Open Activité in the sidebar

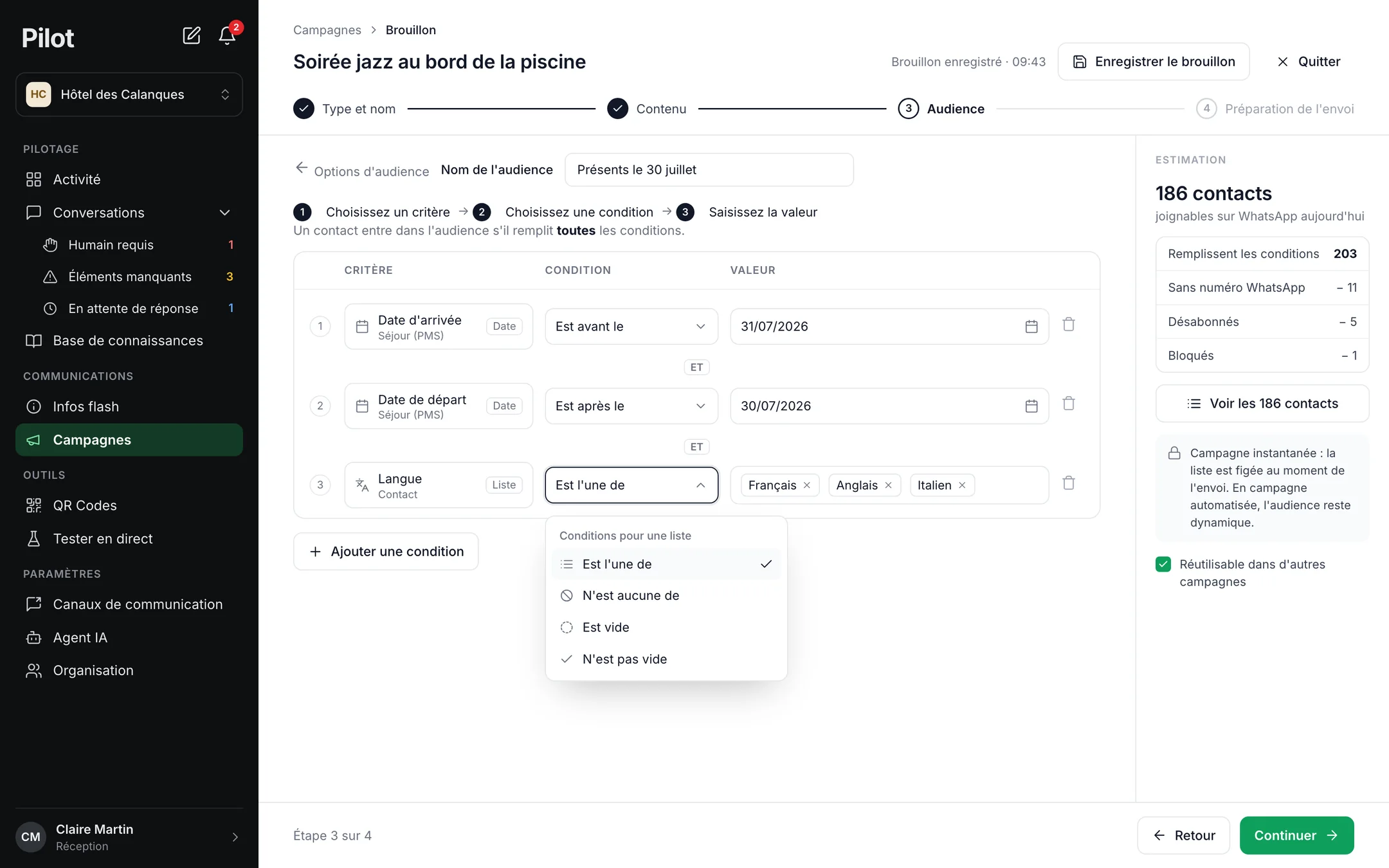click(129, 179)
